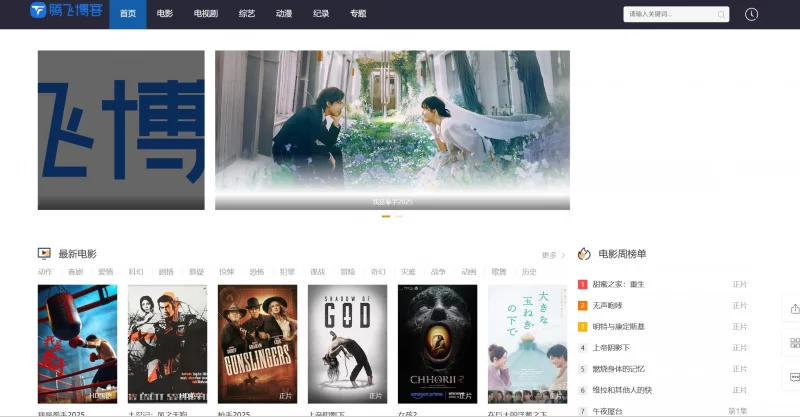This screenshot has height=417, width=800.
Task: Click the wedding couple carousel banner
Action: [392, 130]
